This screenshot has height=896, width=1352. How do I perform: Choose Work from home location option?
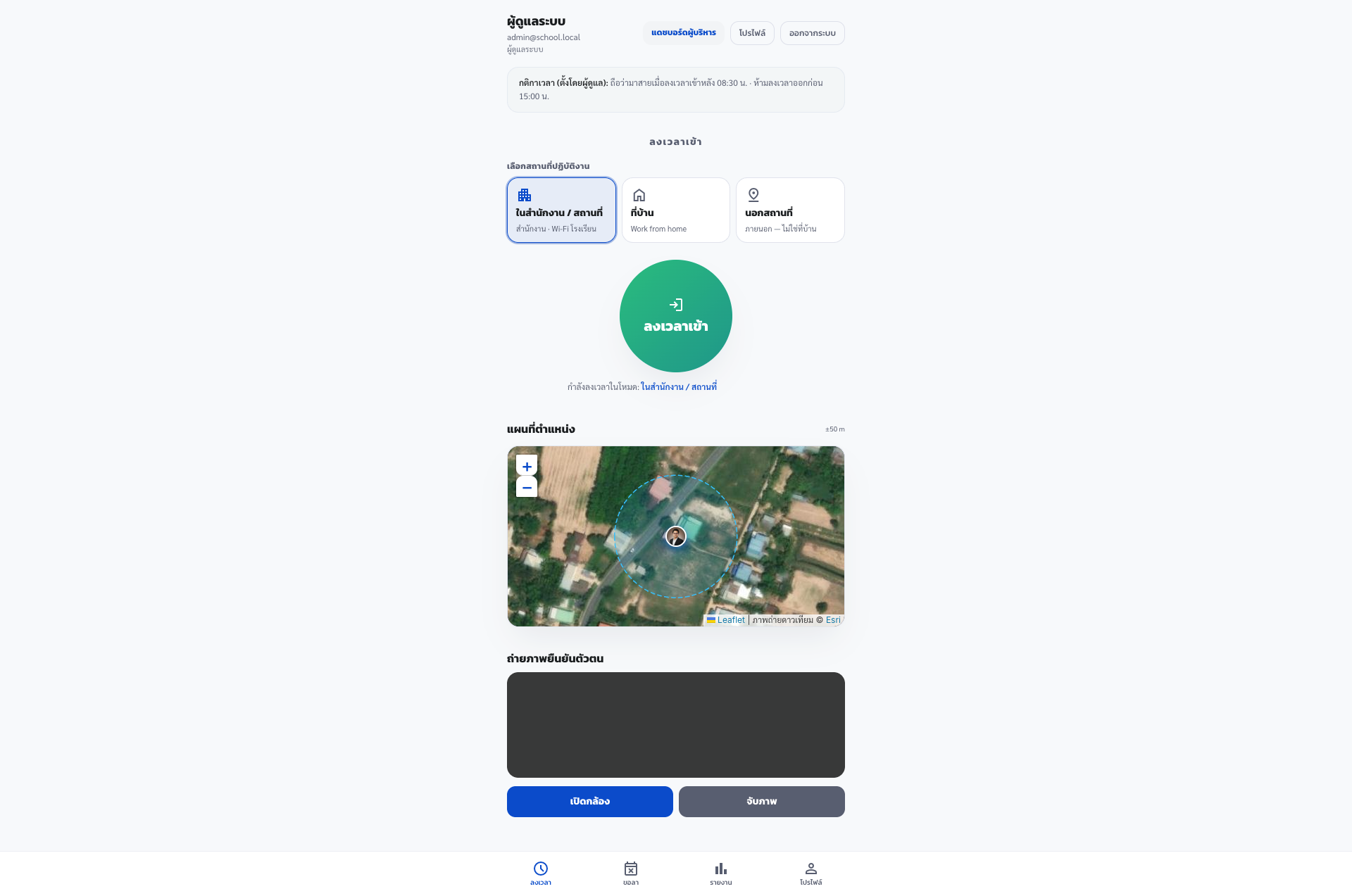pyautogui.click(x=676, y=210)
